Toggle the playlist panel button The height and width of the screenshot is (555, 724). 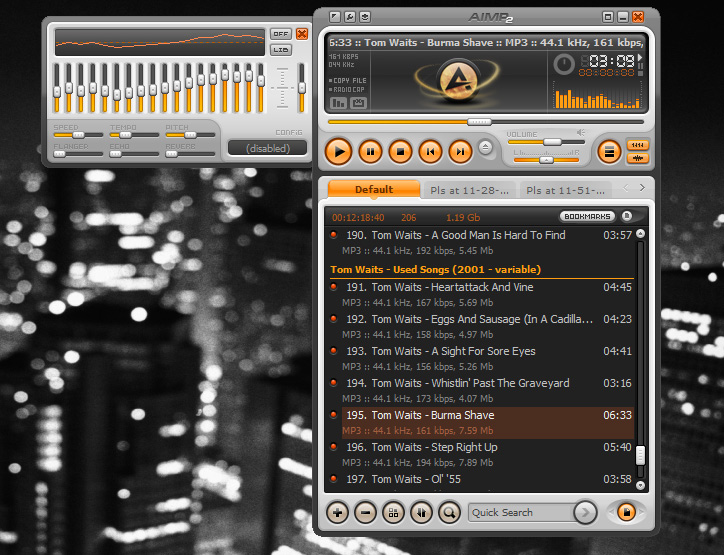pos(608,152)
